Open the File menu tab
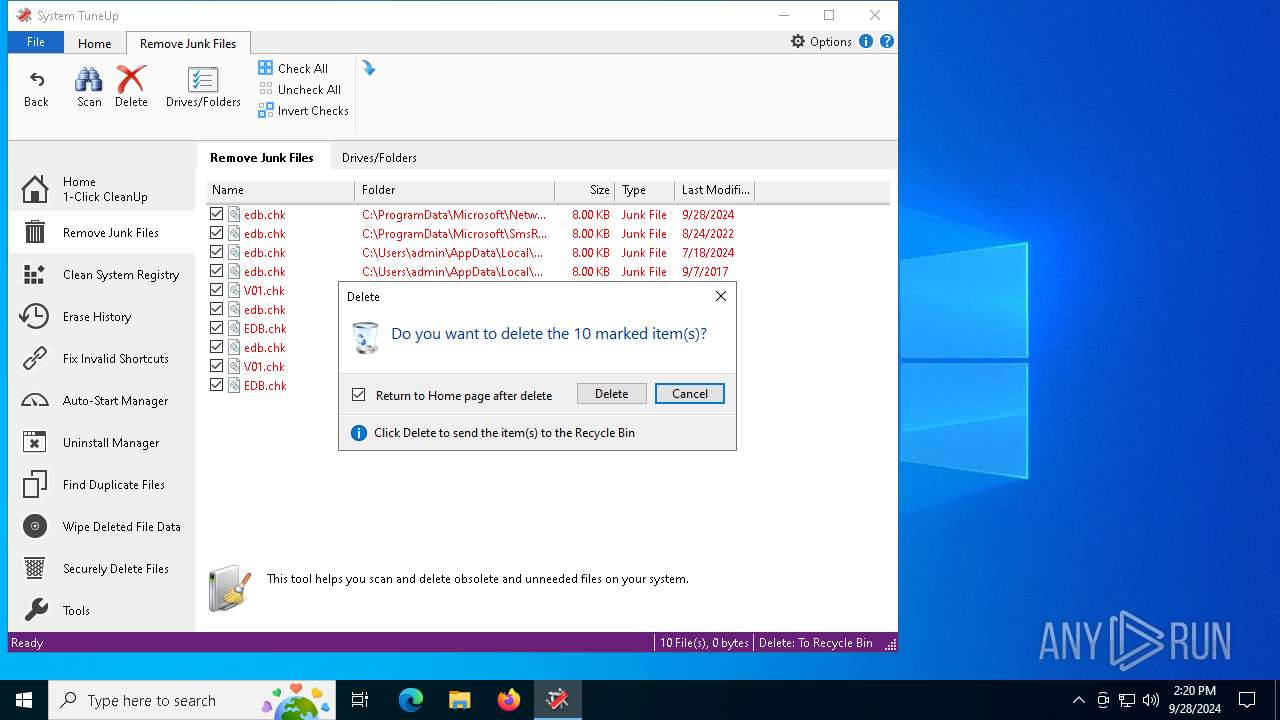The width and height of the screenshot is (1280, 720). (36, 42)
